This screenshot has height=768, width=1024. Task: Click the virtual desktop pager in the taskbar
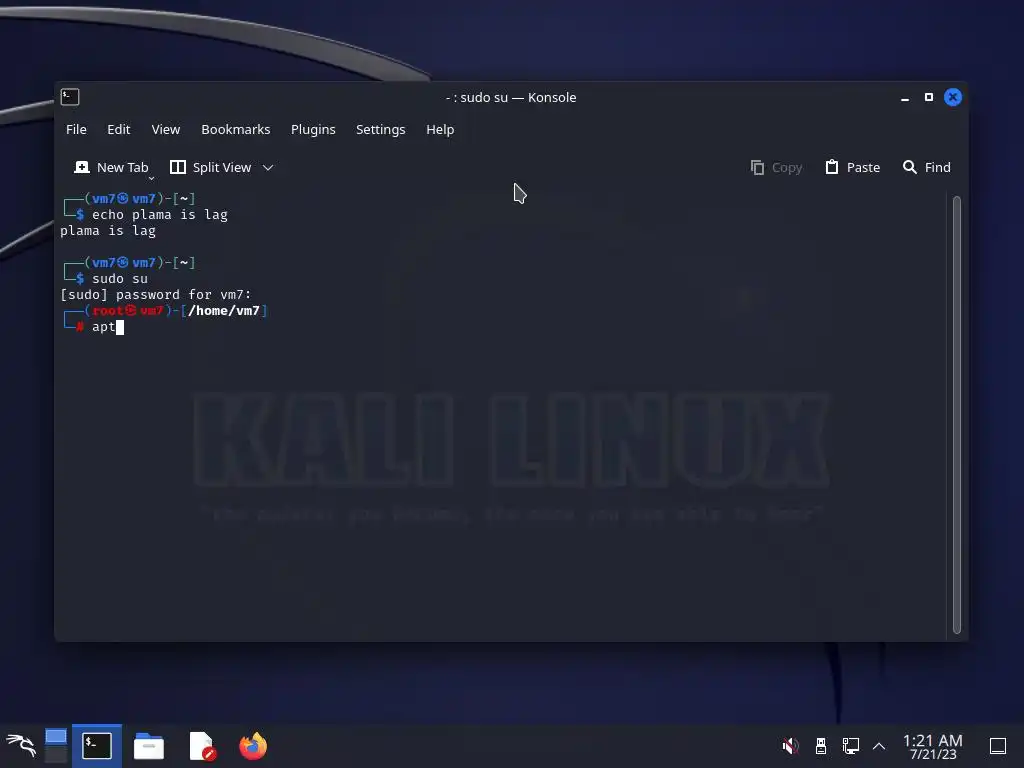pyautogui.click(x=56, y=746)
